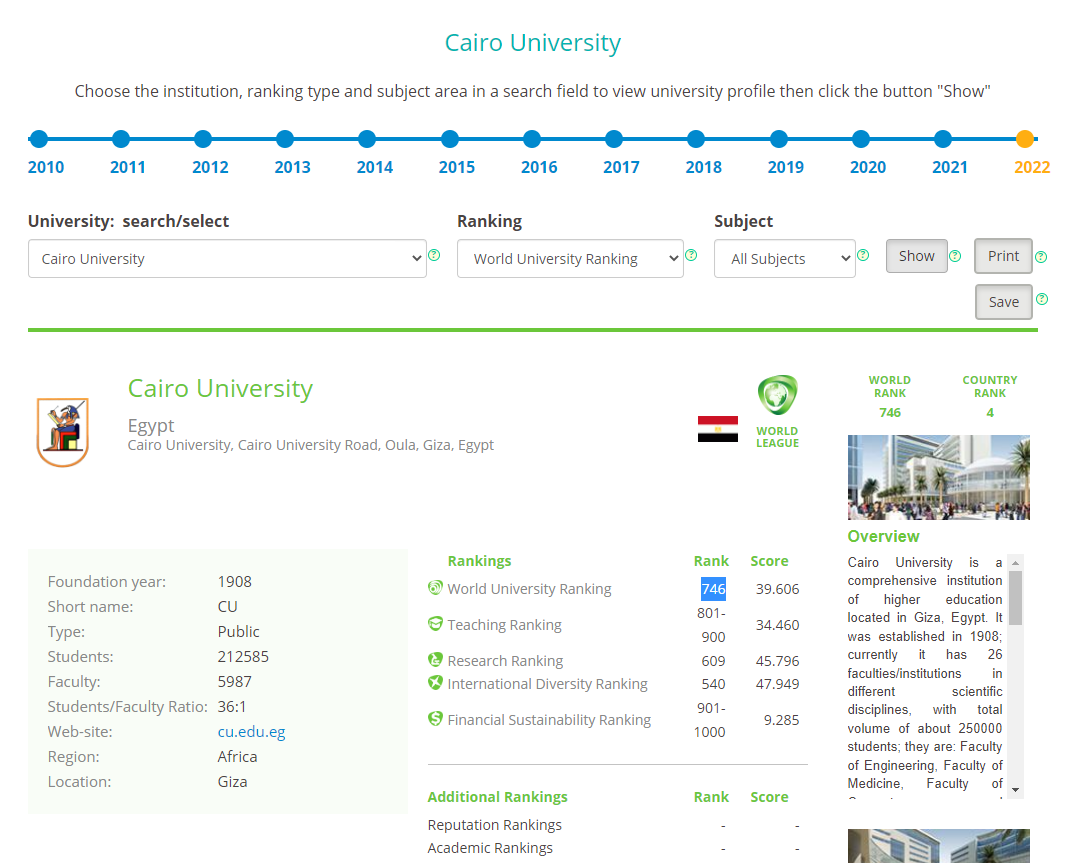
Task: Click the Egypt flag icon
Action: 717,429
